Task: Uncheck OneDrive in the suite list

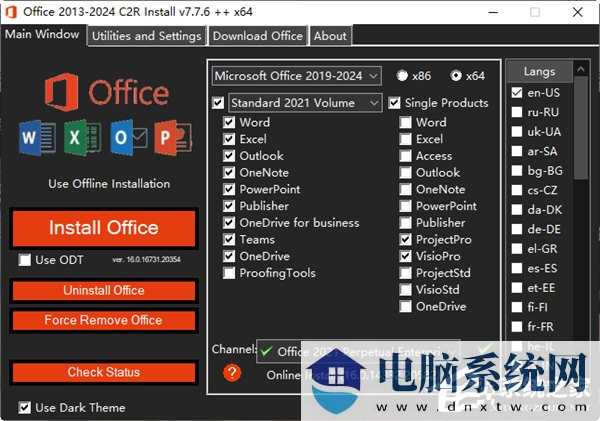Action: [229, 256]
